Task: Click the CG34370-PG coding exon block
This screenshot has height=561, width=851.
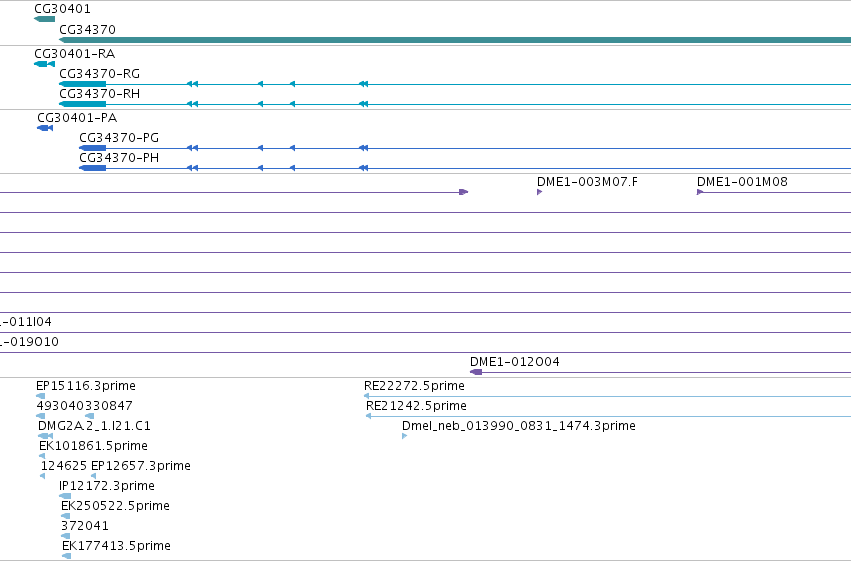Action: pos(93,148)
